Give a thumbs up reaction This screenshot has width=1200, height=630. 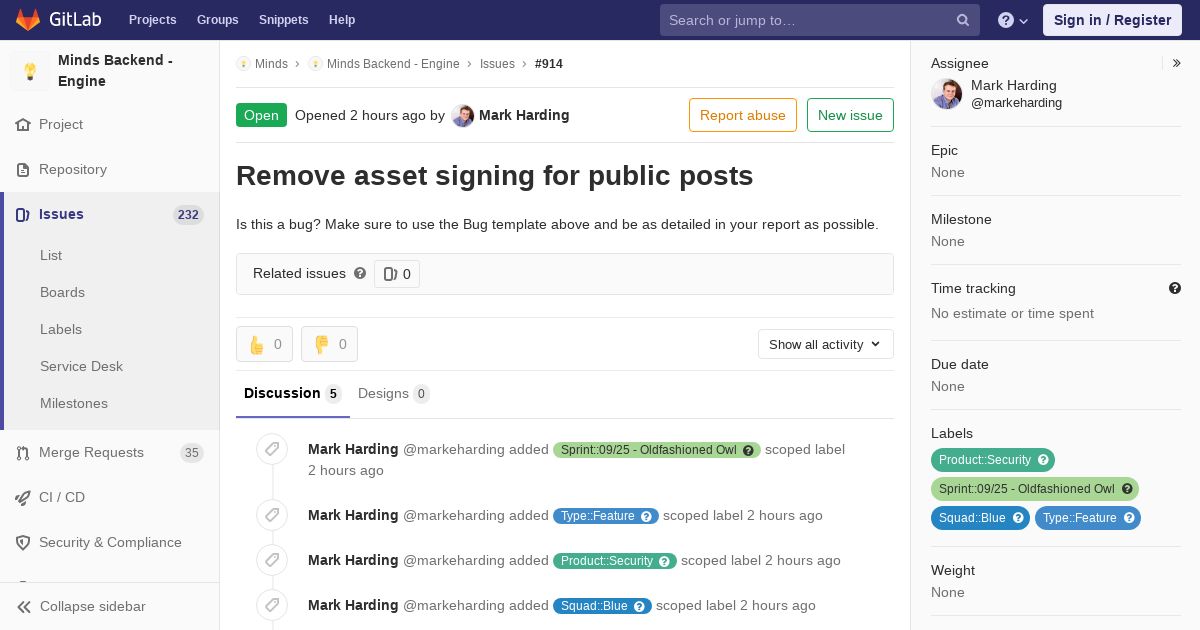point(264,344)
